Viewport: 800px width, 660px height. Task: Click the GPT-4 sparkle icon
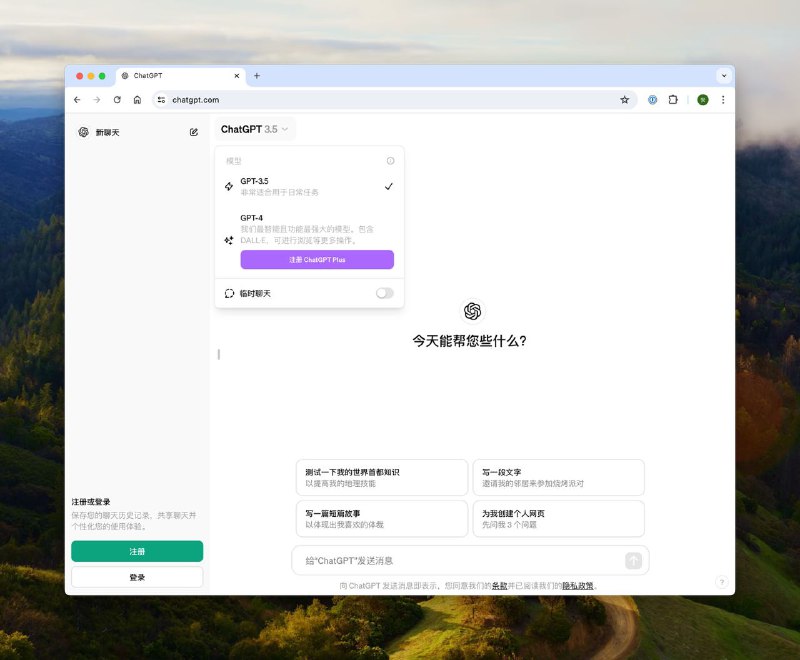pos(229,240)
